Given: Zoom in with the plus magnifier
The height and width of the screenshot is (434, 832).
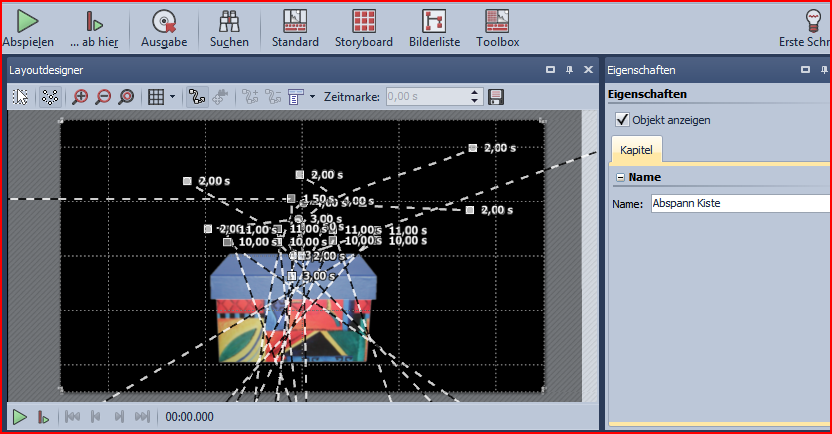Looking at the screenshot, I should point(81,97).
